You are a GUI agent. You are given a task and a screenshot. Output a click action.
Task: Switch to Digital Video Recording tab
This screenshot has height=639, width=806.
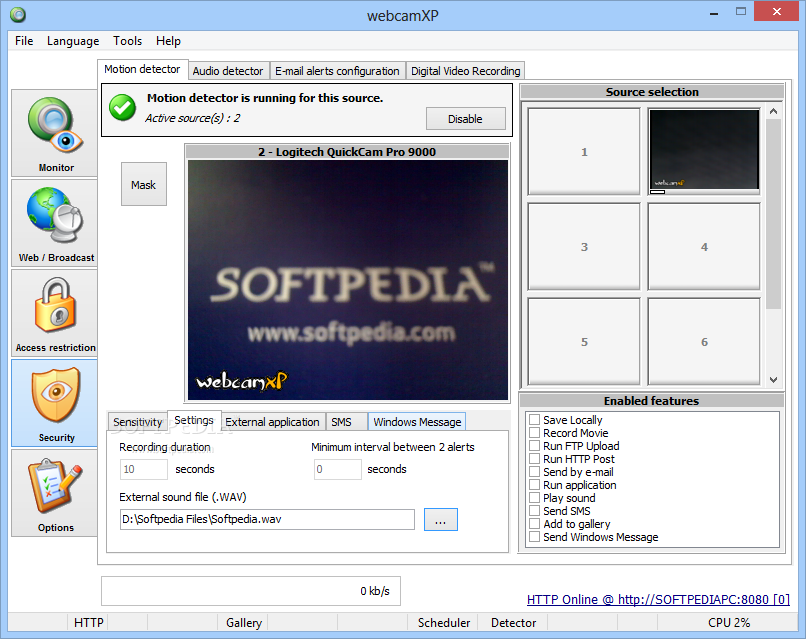465,71
